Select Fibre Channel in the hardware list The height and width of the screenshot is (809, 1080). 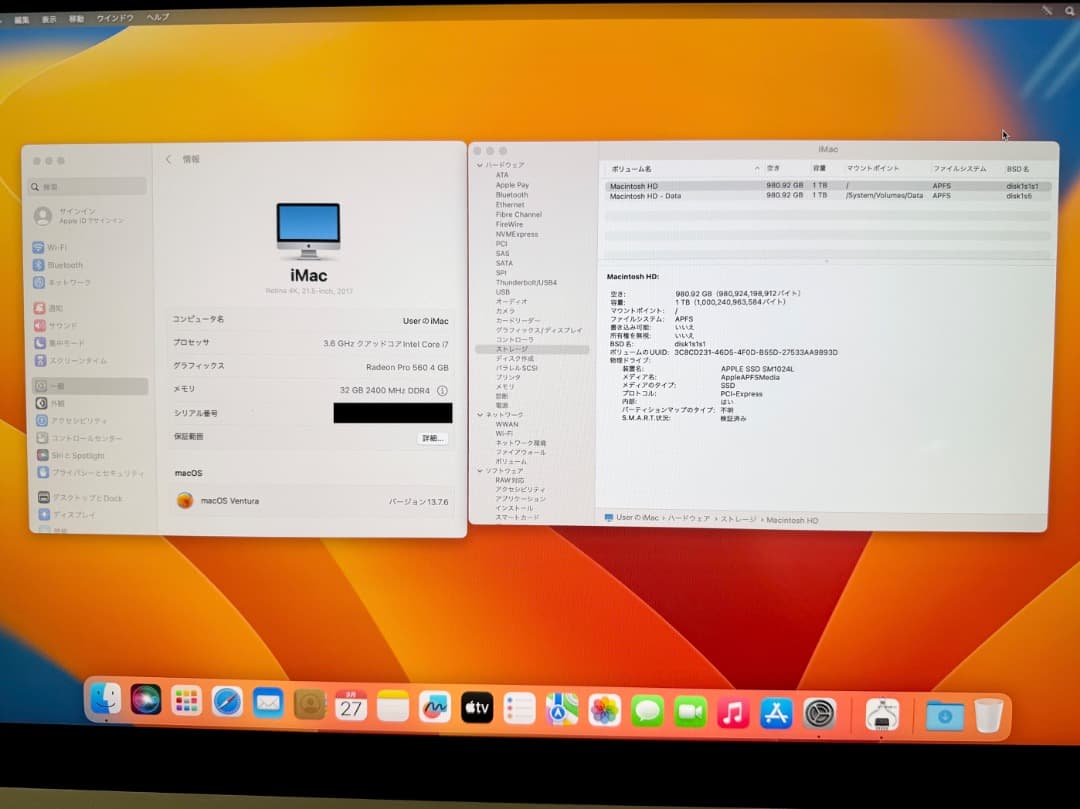pos(519,215)
